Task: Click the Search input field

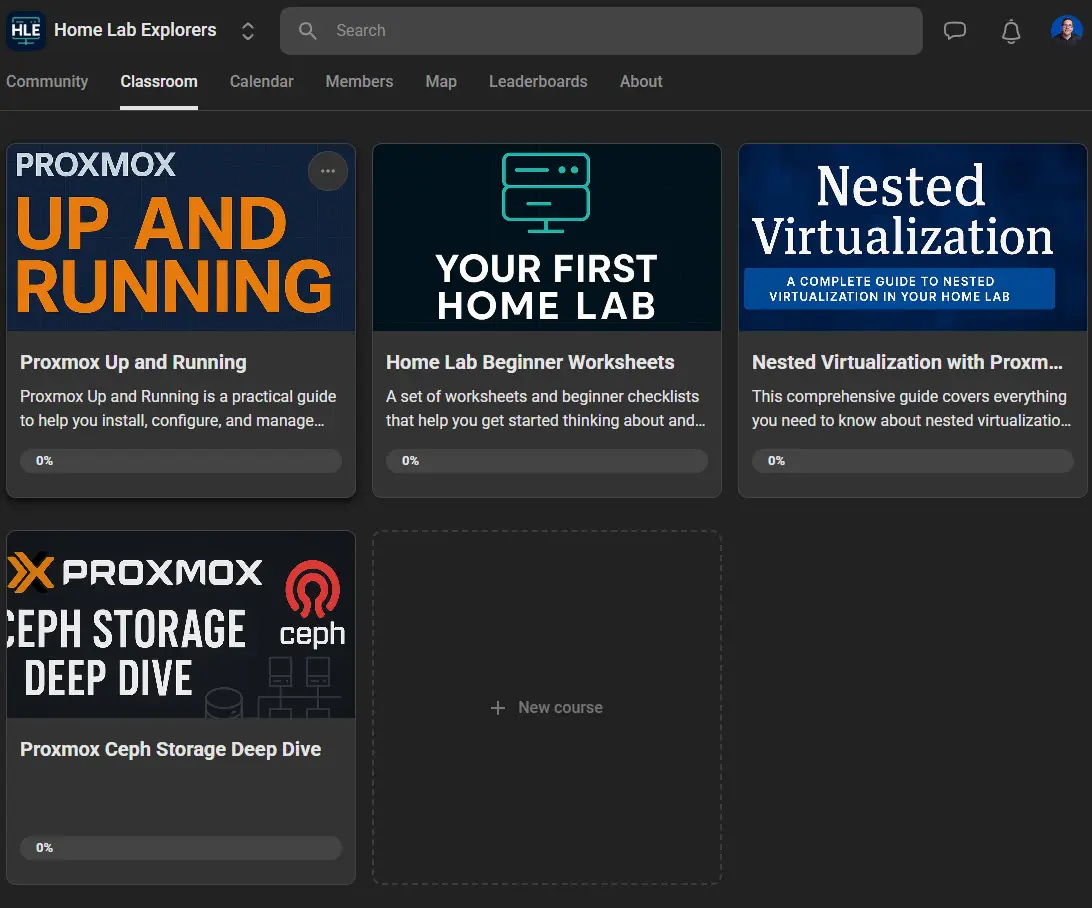Action: pyautogui.click(x=601, y=31)
